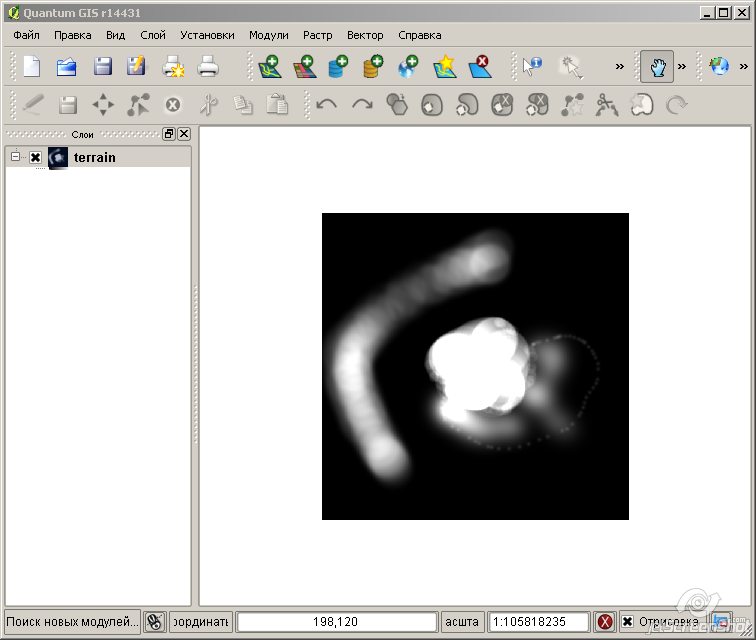The image size is (756, 640).
Task: Activate the Pan map hand tool
Action: (x=657, y=67)
